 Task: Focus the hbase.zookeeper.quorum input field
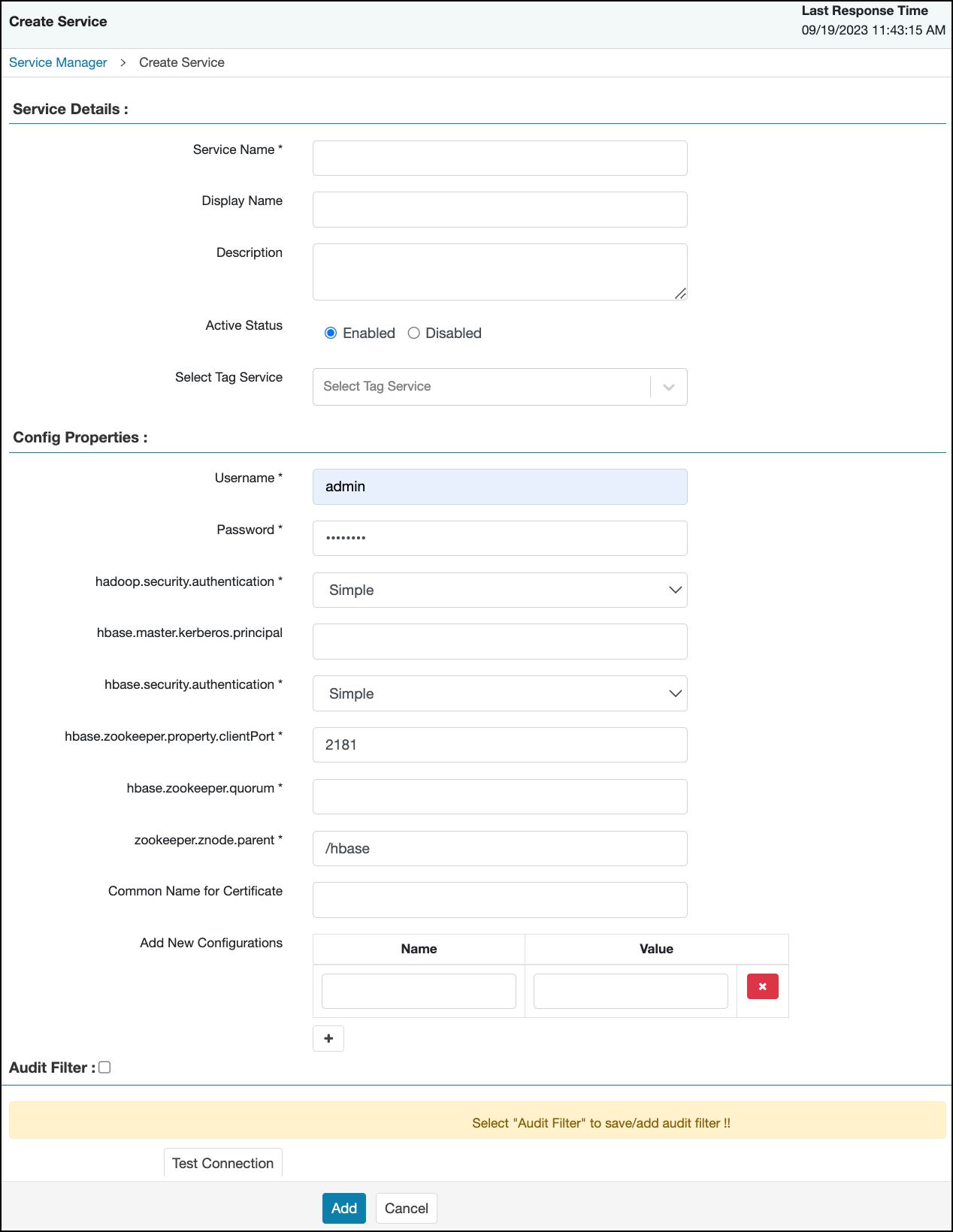(500, 797)
